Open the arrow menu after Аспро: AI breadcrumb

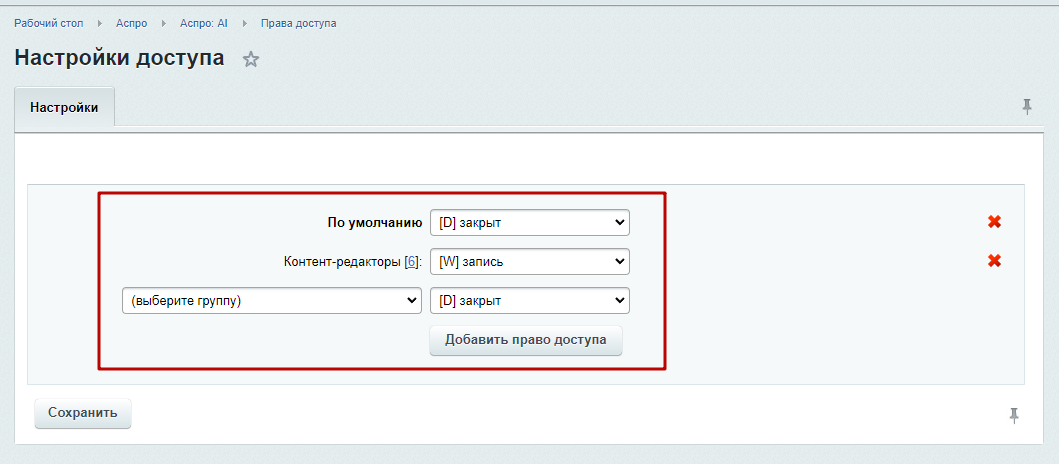pos(245,24)
